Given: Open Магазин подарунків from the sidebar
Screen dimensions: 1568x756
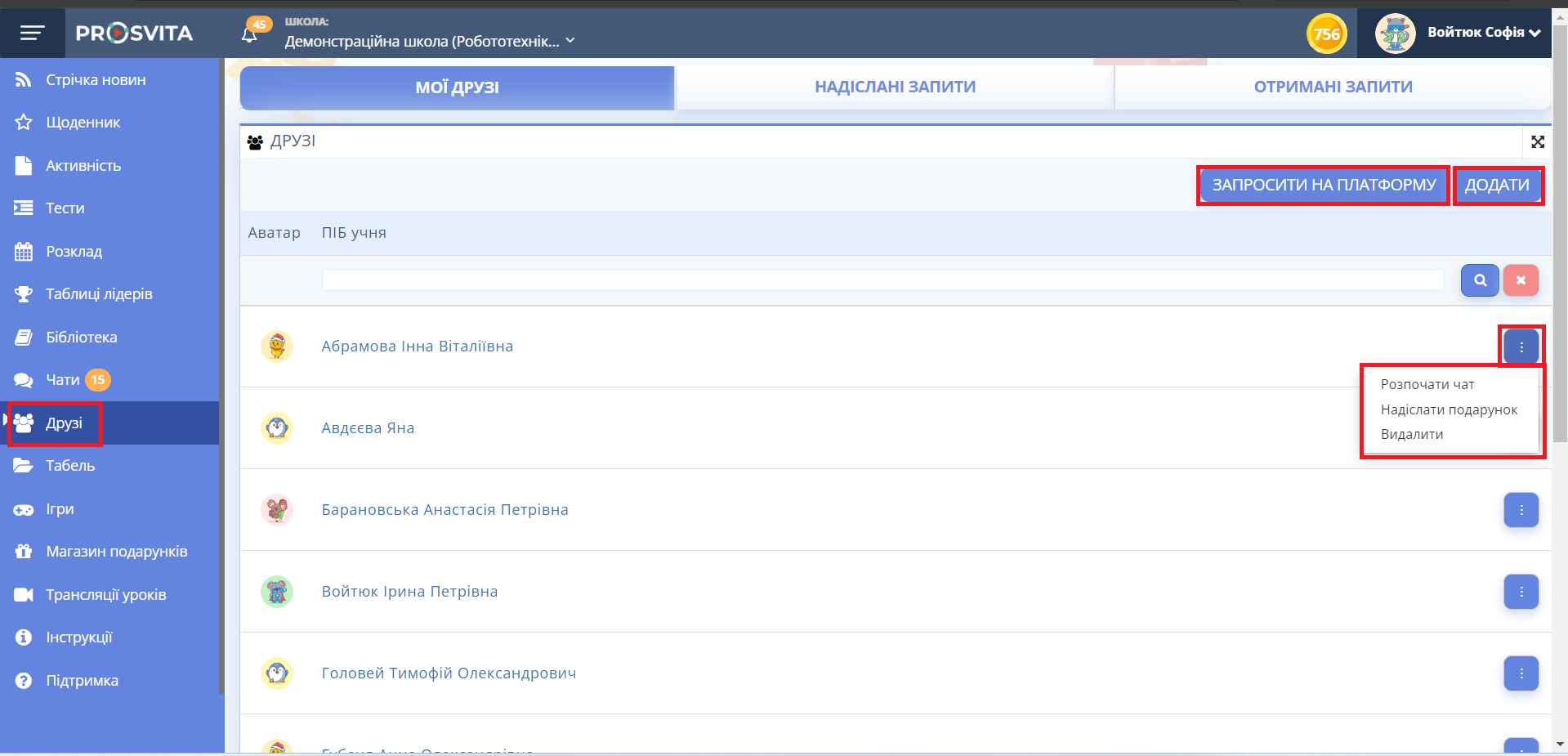Looking at the screenshot, I should point(116,552).
